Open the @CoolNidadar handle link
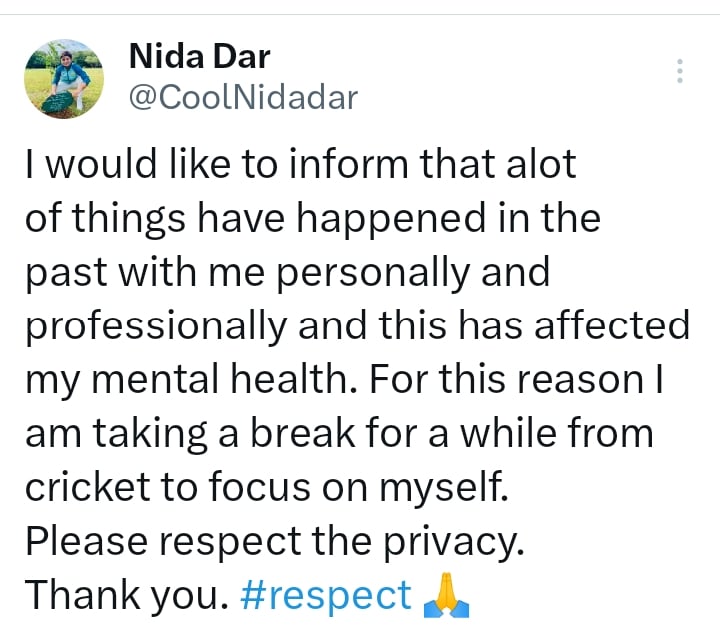The height and width of the screenshot is (639, 720). [243, 97]
